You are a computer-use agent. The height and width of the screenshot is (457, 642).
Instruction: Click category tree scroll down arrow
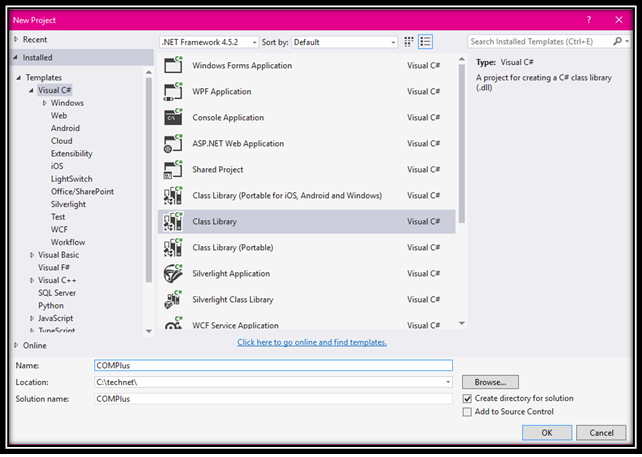coord(149,331)
